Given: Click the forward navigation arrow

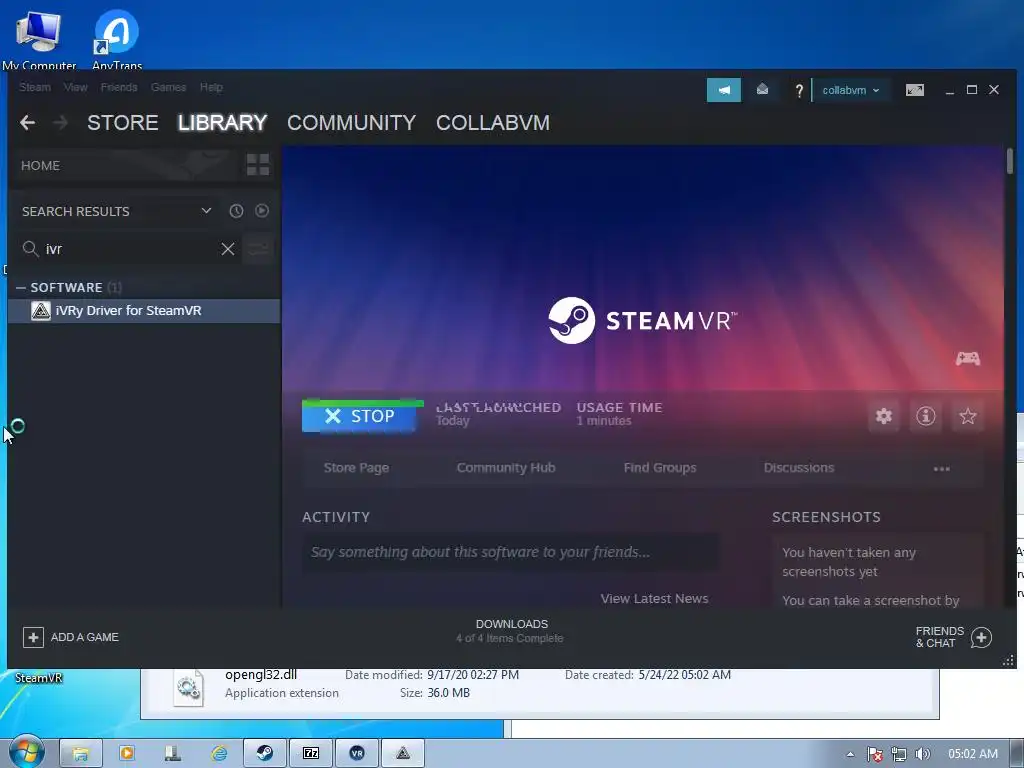Looking at the screenshot, I should 60,122.
